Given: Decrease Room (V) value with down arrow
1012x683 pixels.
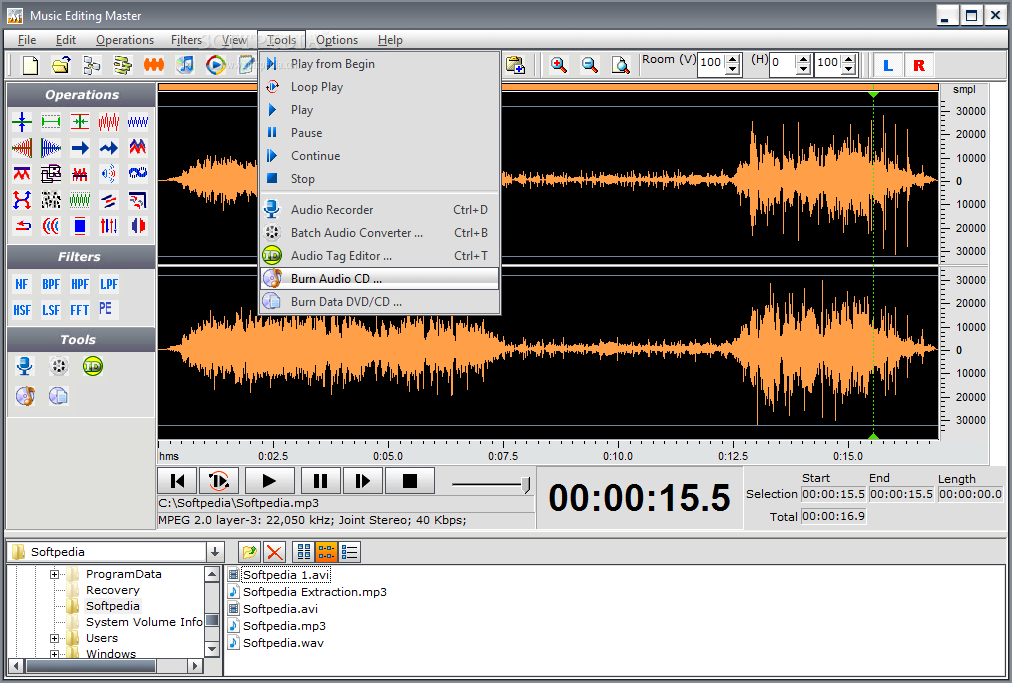Looking at the screenshot, I should 733,70.
